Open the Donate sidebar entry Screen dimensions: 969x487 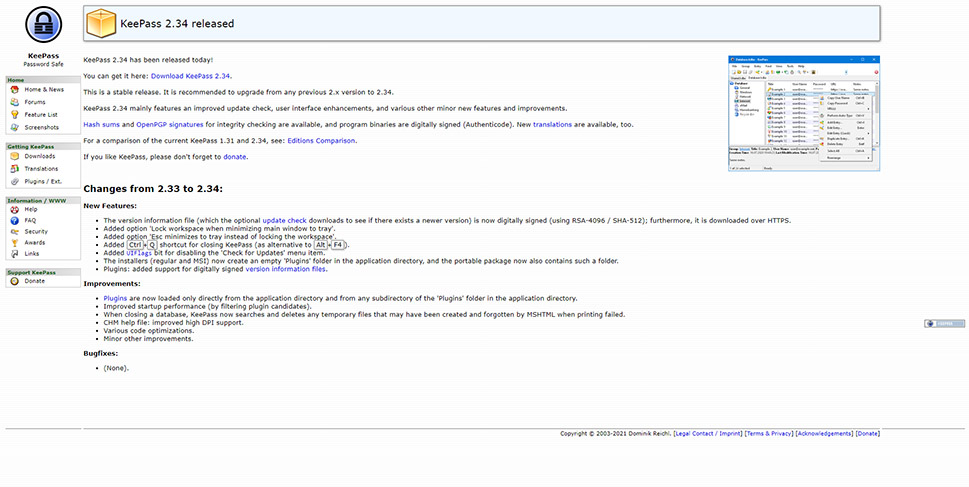35,281
